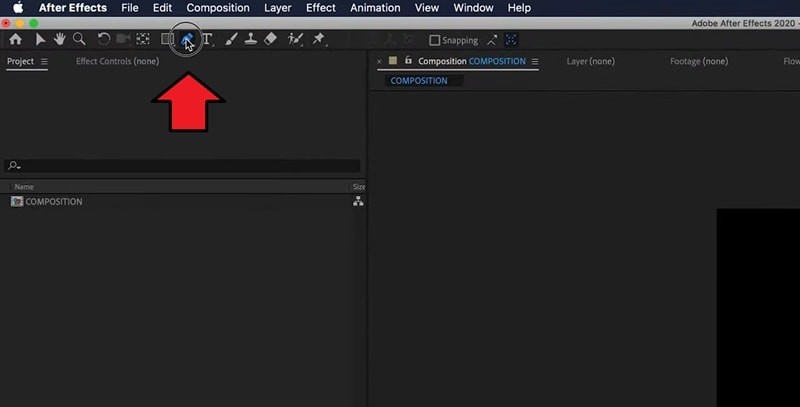Select the Rectangle shape tool
Viewport: 800px width, 407px height.
pos(167,39)
